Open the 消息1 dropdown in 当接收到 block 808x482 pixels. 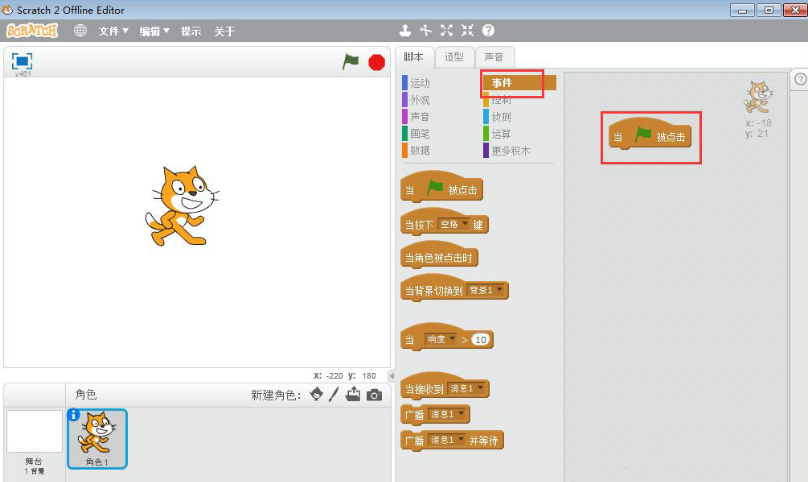pyautogui.click(x=466, y=388)
